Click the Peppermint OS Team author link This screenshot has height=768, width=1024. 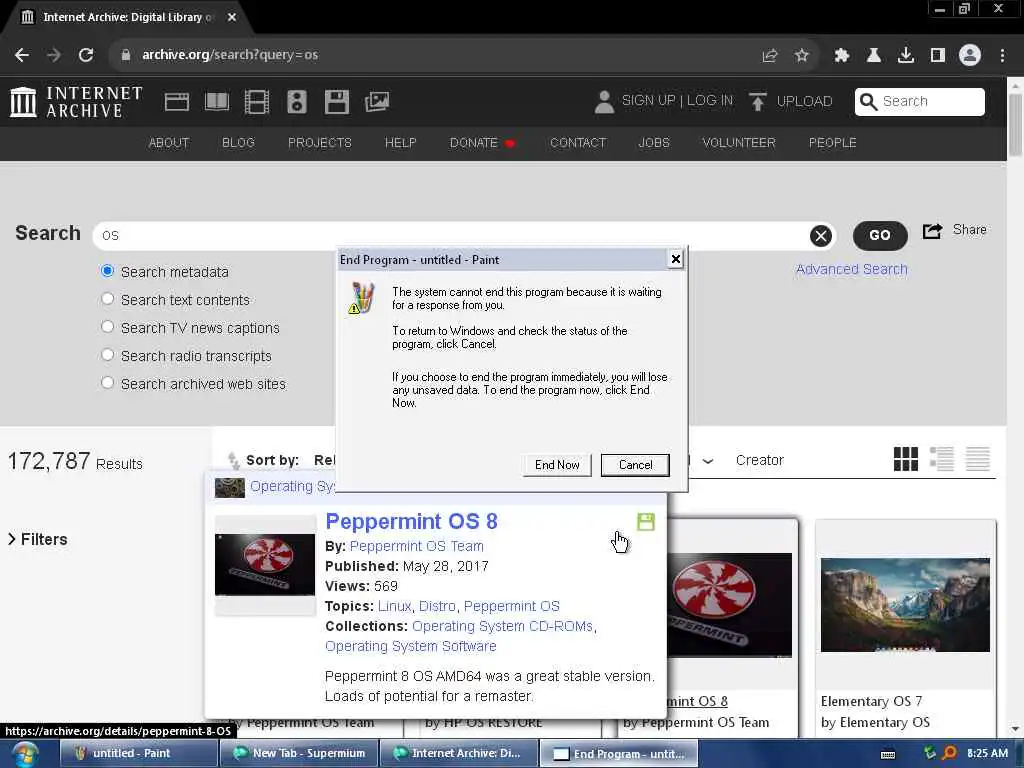pos(417,546)
